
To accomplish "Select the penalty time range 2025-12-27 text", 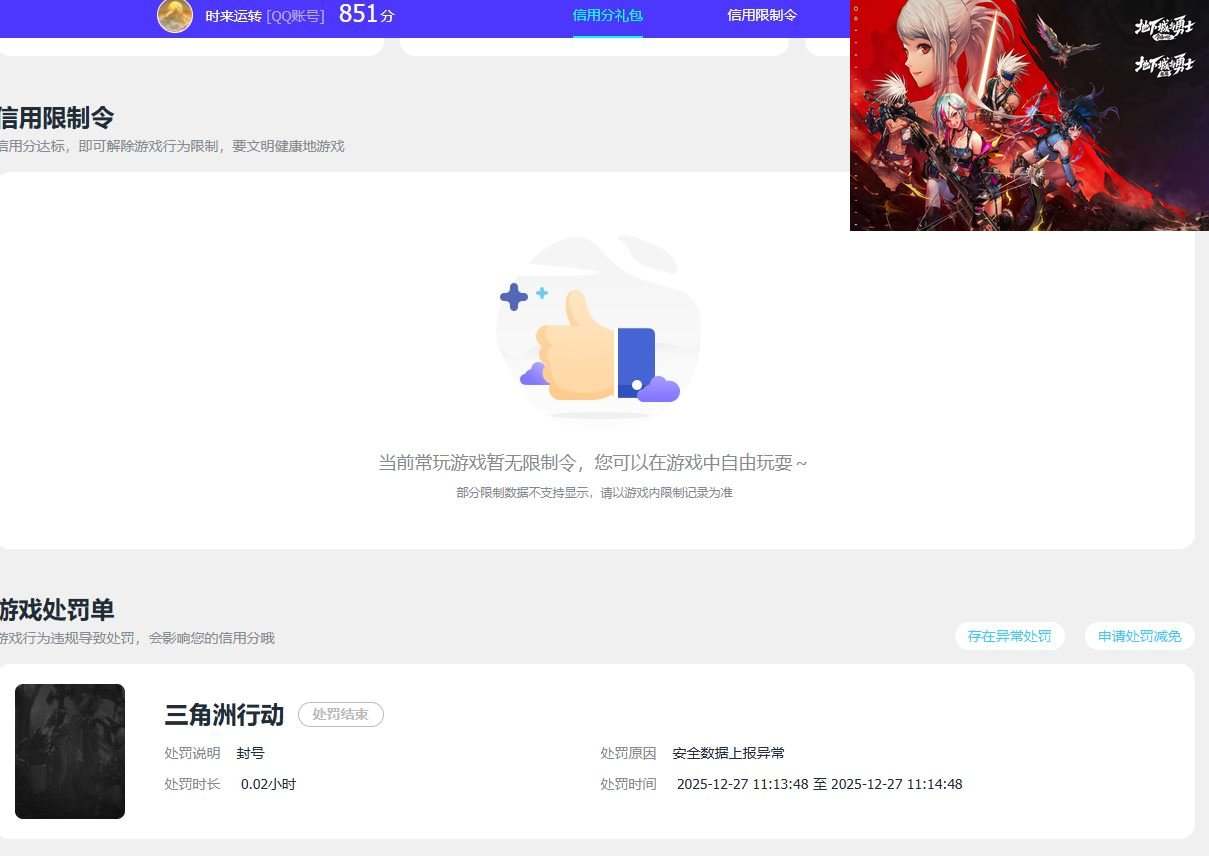I will 819,784.
